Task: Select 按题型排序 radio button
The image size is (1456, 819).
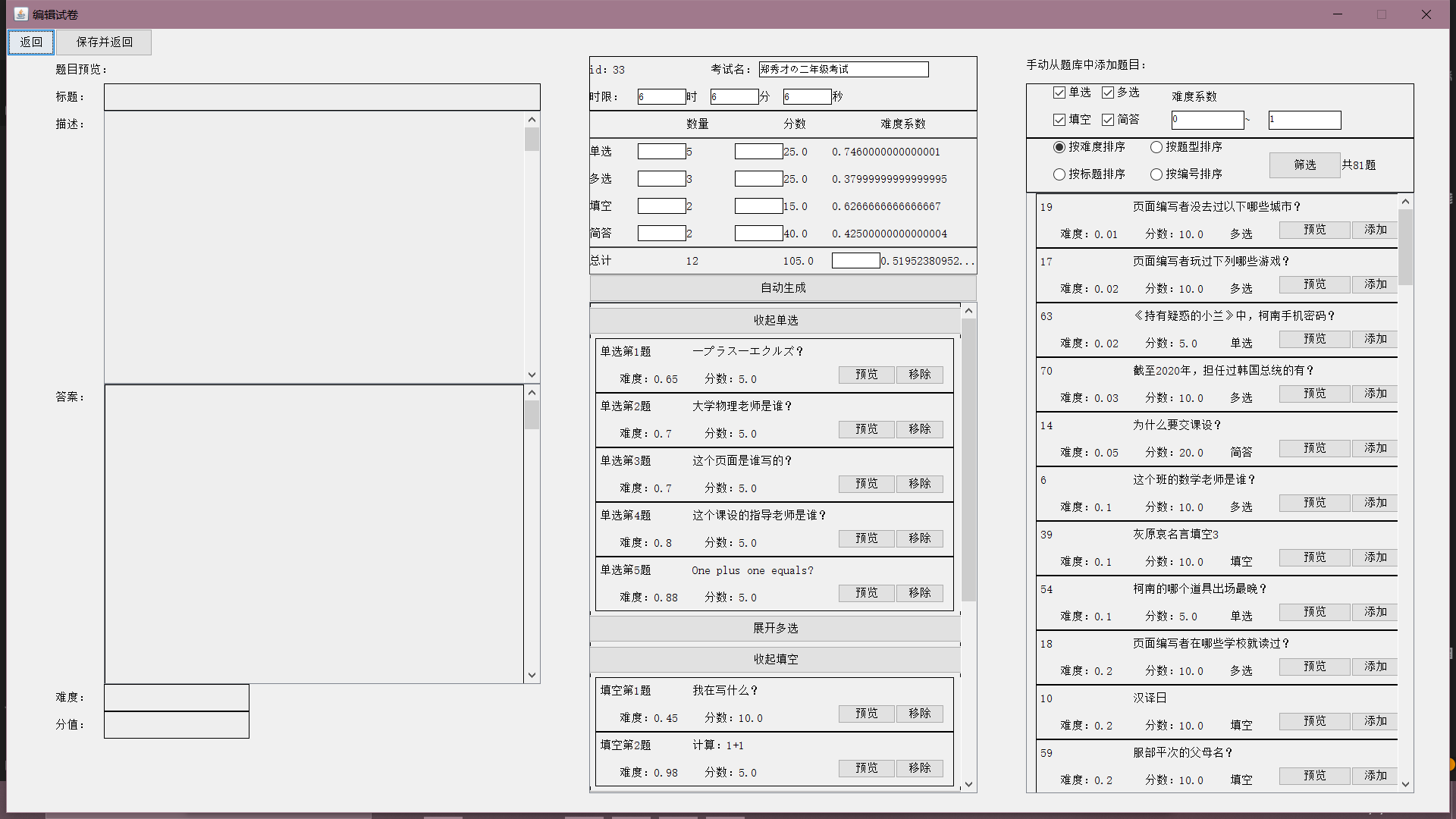Action: click(x=1156, y=147)
